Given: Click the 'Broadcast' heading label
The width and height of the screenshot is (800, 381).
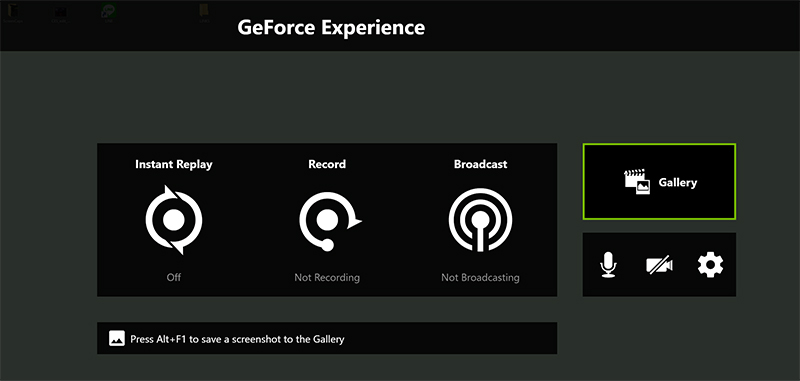Looking at the screenshot, I should click(x=481, y=164).
